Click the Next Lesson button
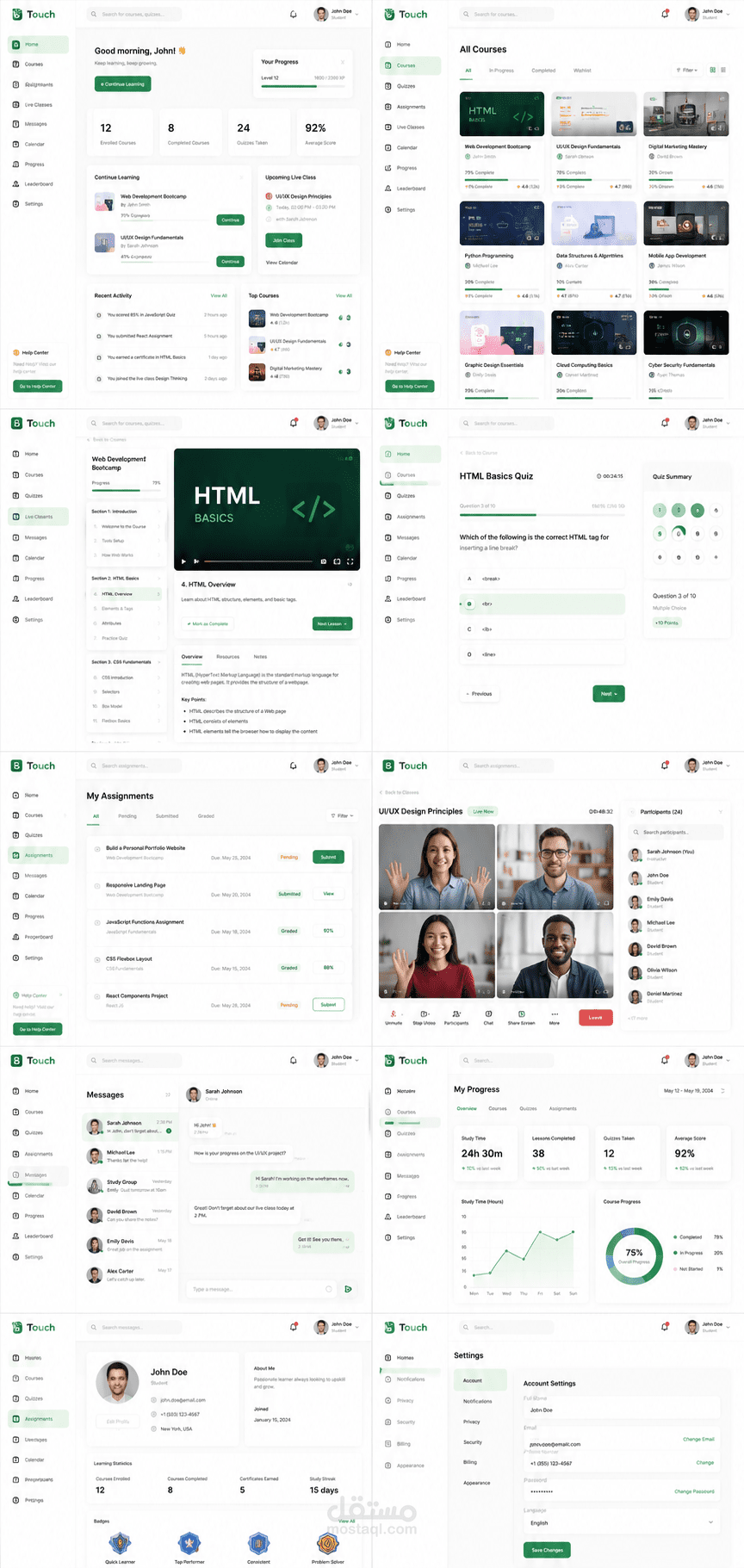The width and height of the screenshot is (744, 1568). coord(332,623)
